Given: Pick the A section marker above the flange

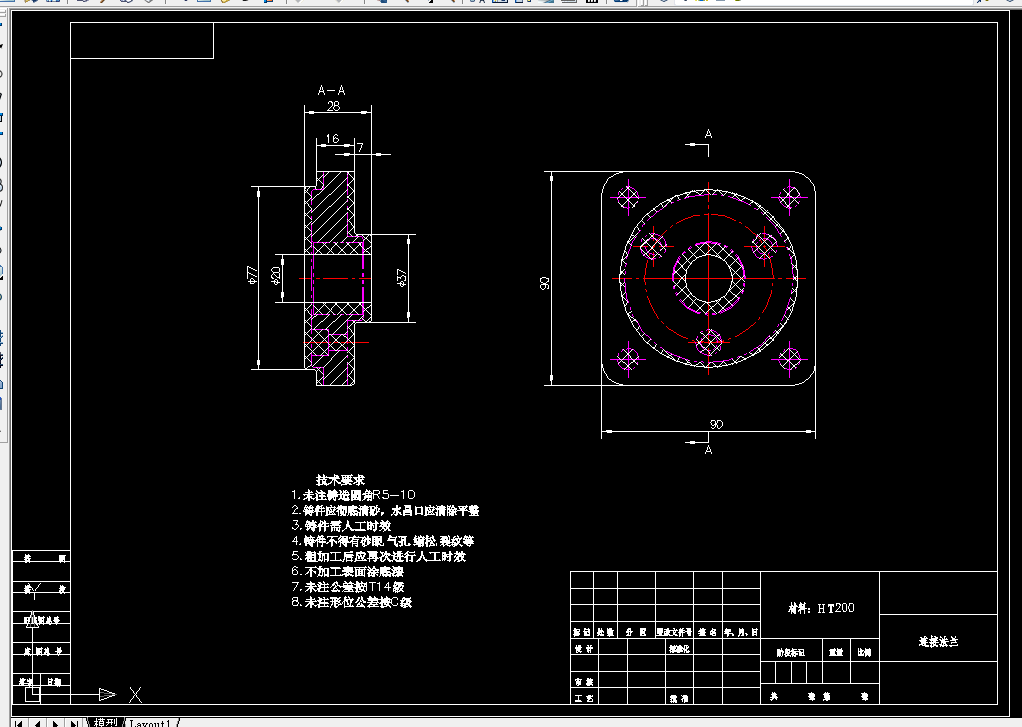Looking at the screenshot, I should 708,134.
